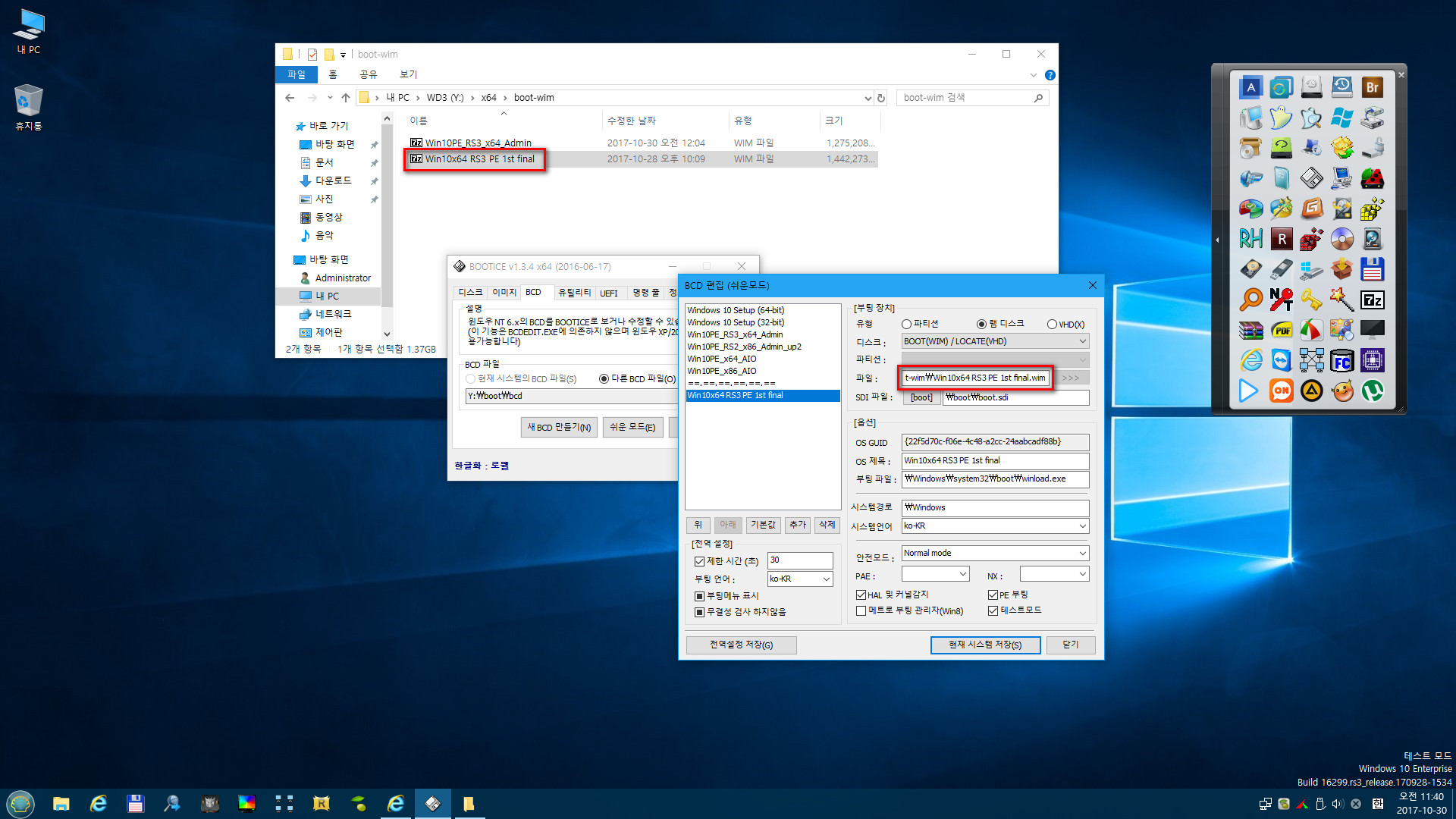This screenshot has height=819, width=1456.
Task: Select Win10PE_x64_AIO in boot entry list
Action: coord(762,359)
